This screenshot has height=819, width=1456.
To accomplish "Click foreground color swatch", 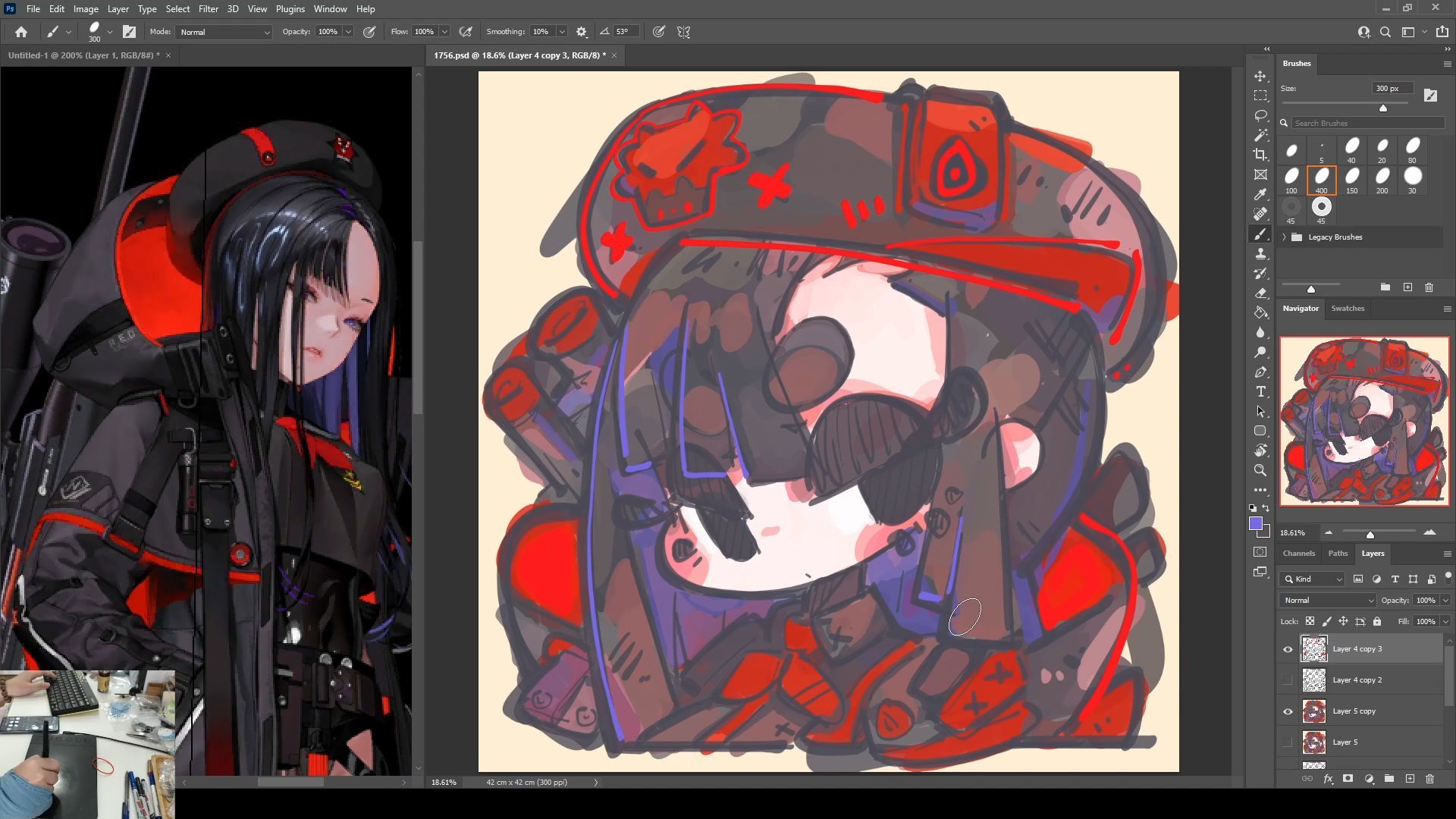I will tap(1256, 523).
